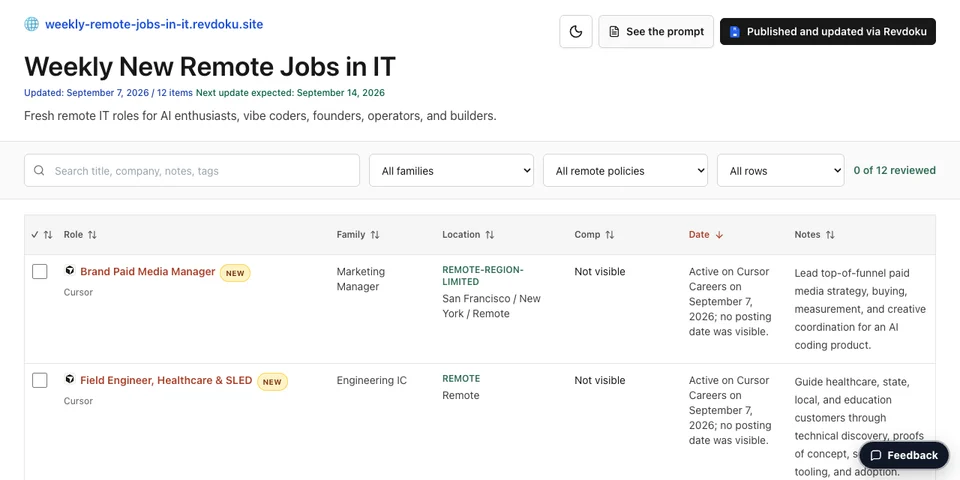Sort table by Family column header

358,234
